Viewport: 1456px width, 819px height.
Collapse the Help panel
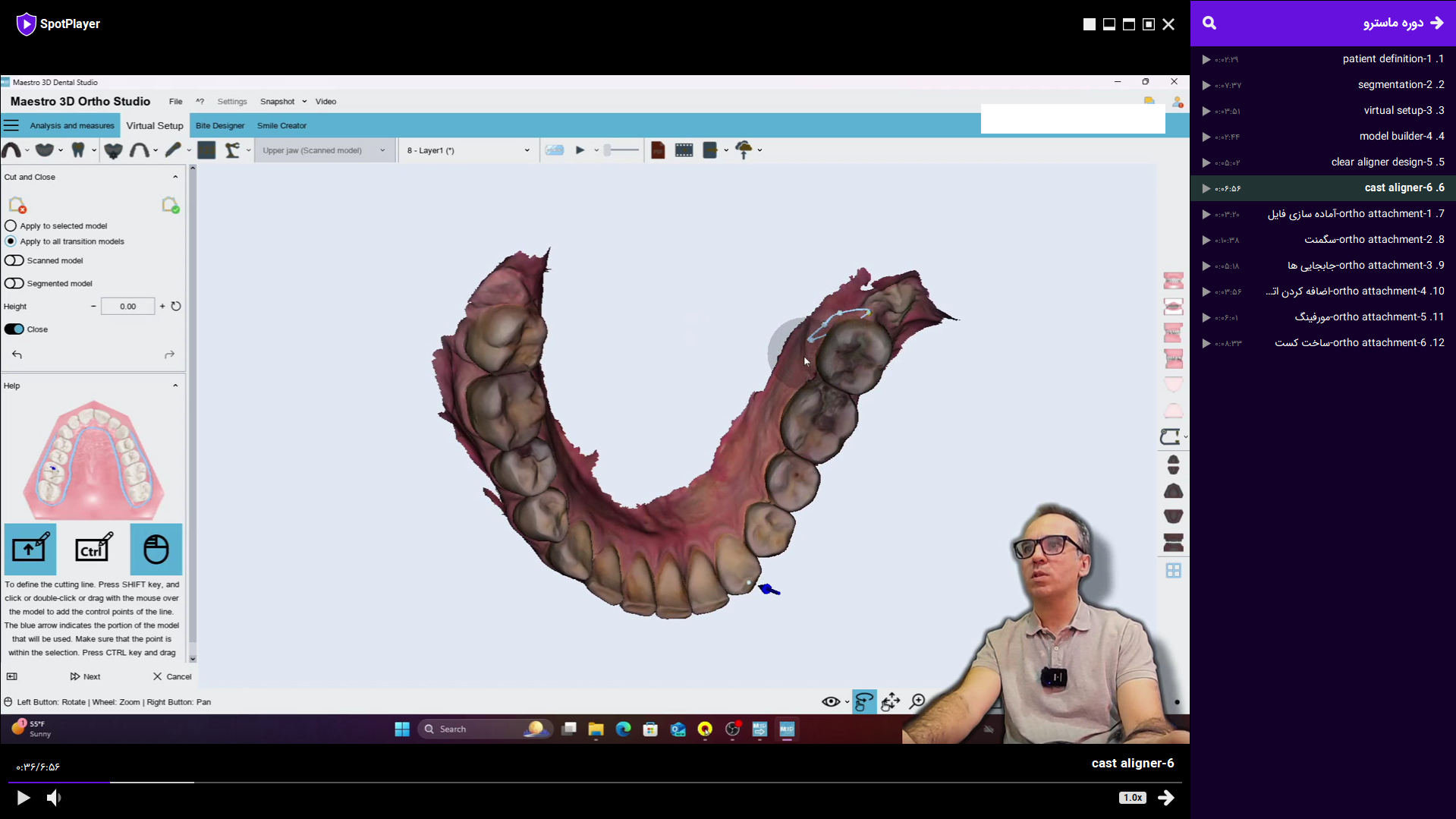(175, 386)
